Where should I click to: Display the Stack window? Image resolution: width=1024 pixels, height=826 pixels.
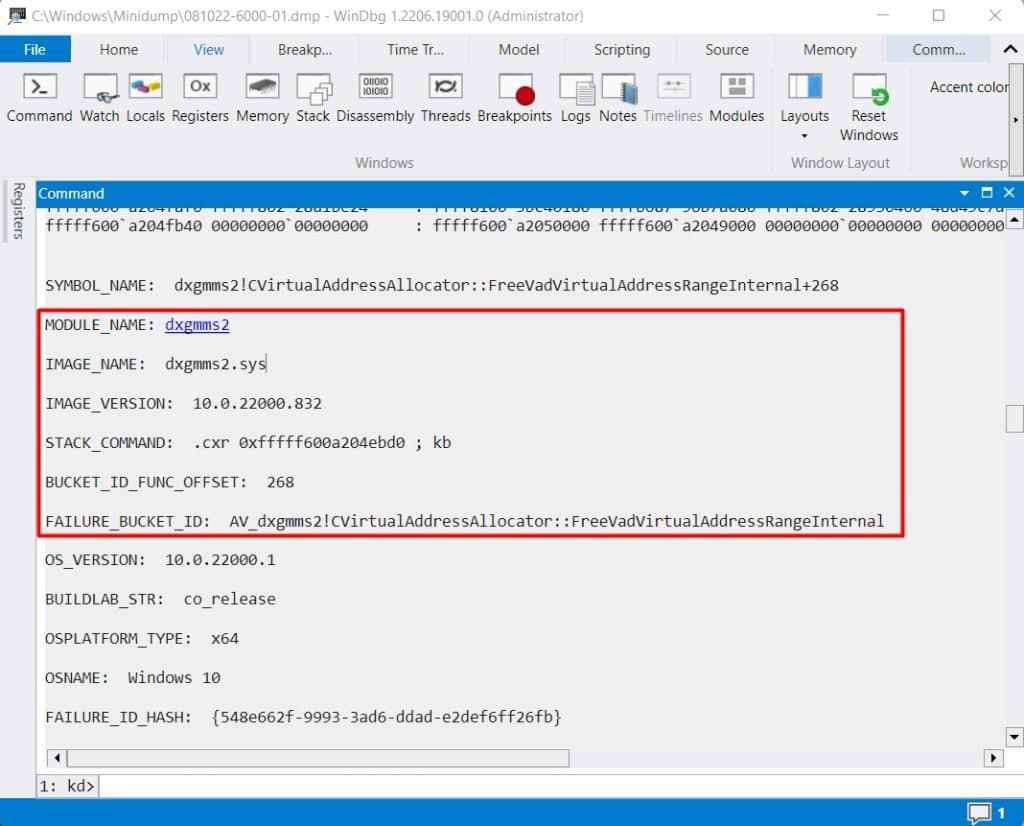[313, 97]
